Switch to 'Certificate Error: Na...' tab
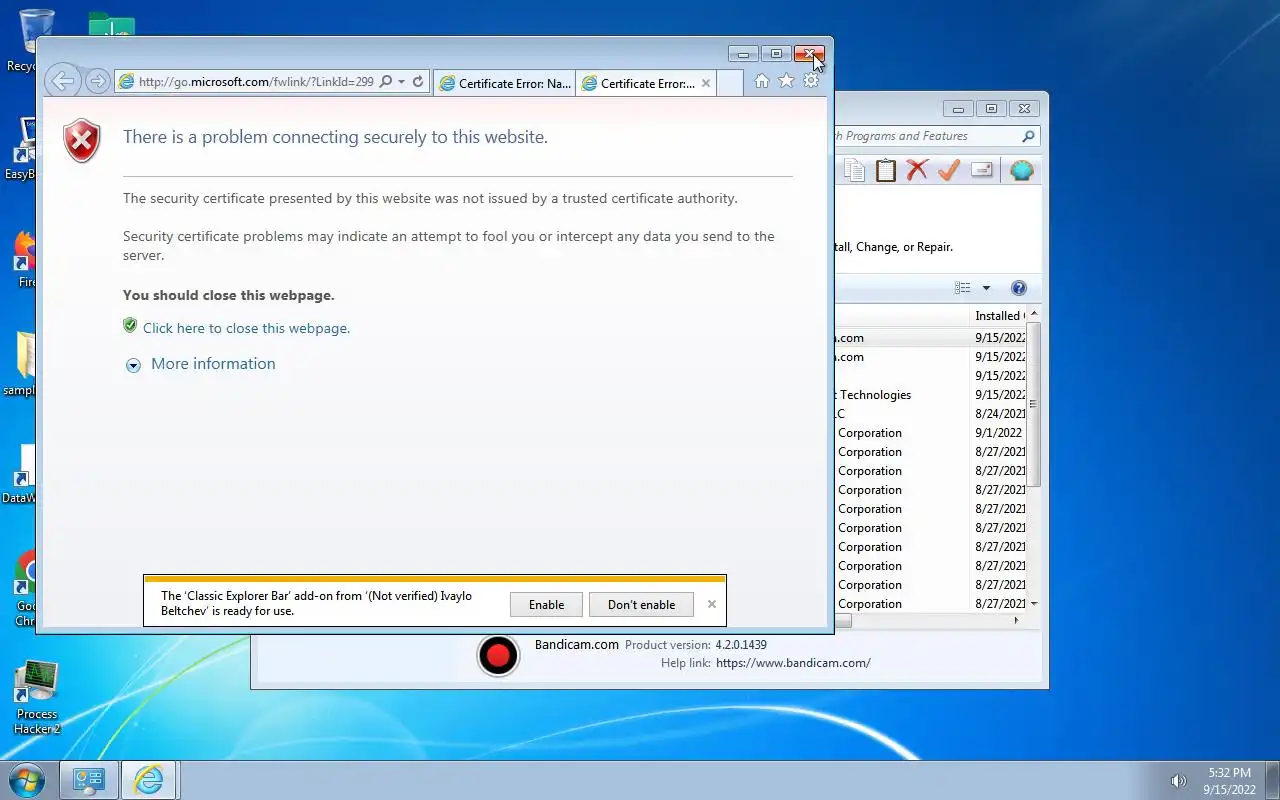Viewport: 1280px width, 800px height. click(505, 83)
